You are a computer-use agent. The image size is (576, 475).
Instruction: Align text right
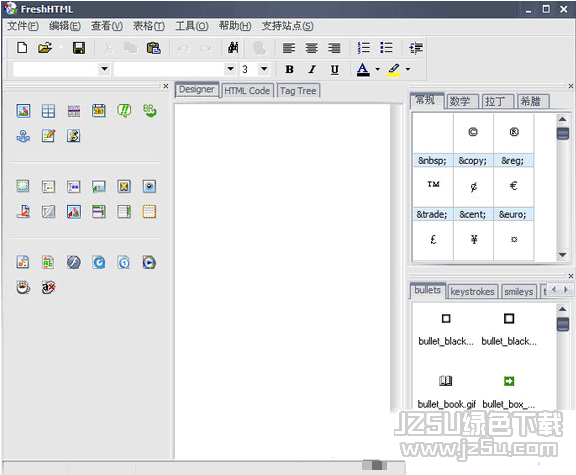(334, 48)
